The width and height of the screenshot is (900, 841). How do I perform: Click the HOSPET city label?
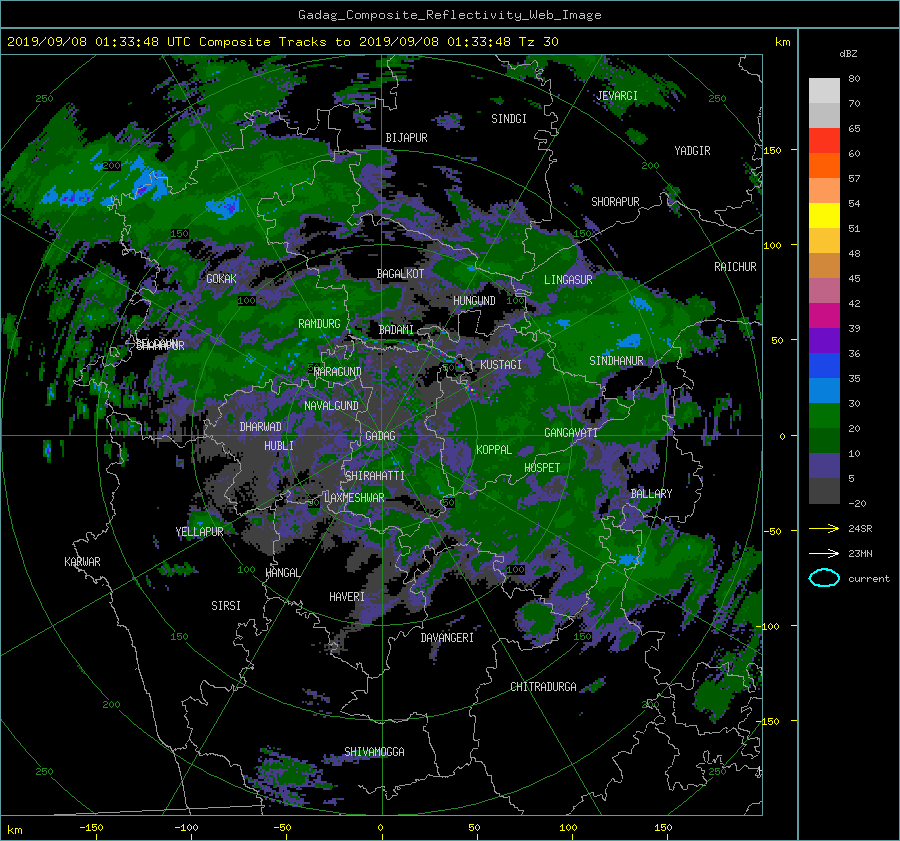pyautogui.click(x=542, y=468)
